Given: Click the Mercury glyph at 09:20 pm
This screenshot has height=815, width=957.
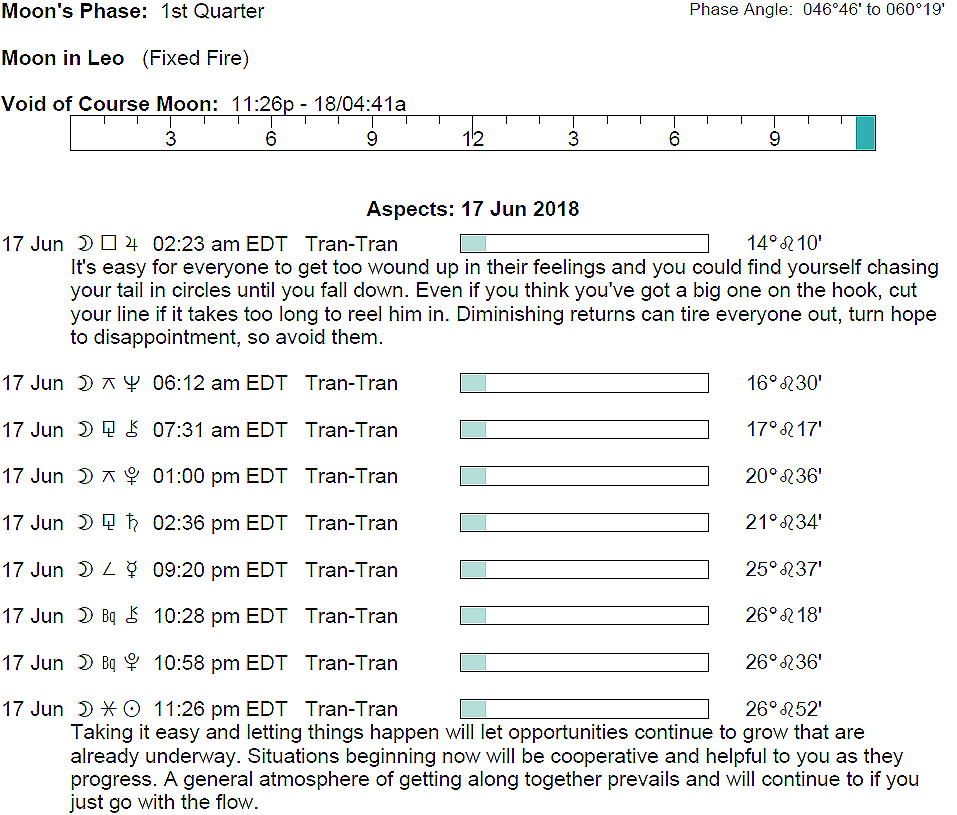Looking at the screenshot, I should (130, 570).
